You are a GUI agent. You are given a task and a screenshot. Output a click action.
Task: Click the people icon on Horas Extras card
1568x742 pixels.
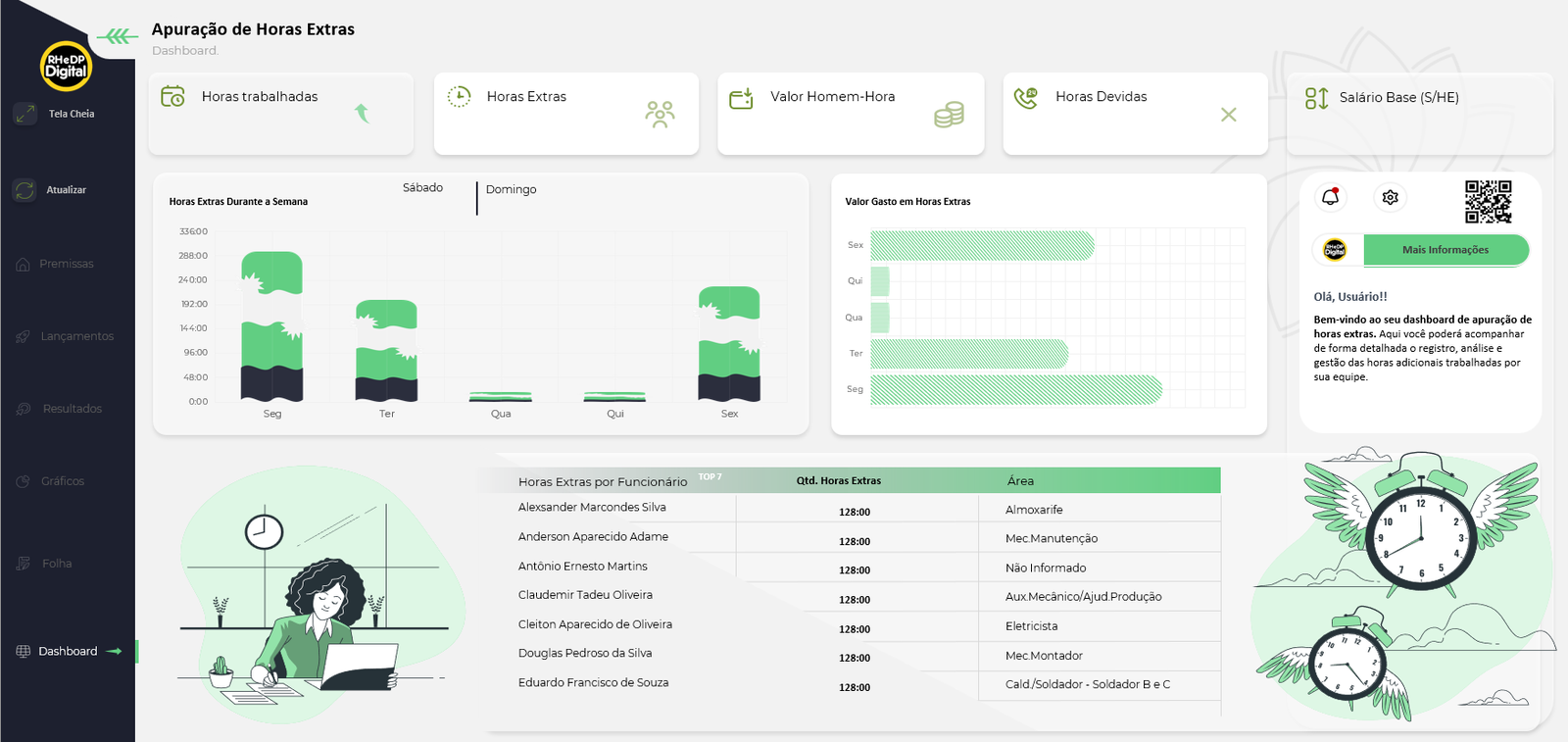pyautogui.click(x=660, y=115)
